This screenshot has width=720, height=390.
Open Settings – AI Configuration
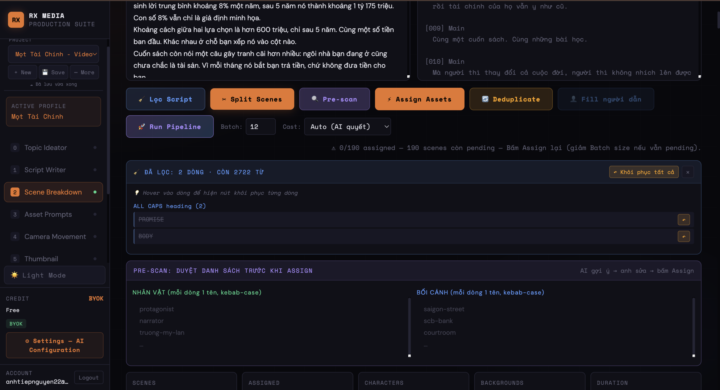pyautogui.click(x=55, y=345)
